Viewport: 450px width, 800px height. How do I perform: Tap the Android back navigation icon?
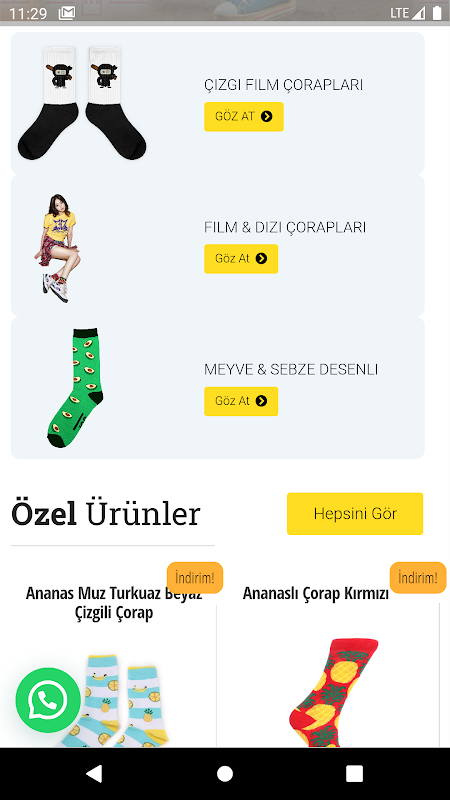[94, 773]
